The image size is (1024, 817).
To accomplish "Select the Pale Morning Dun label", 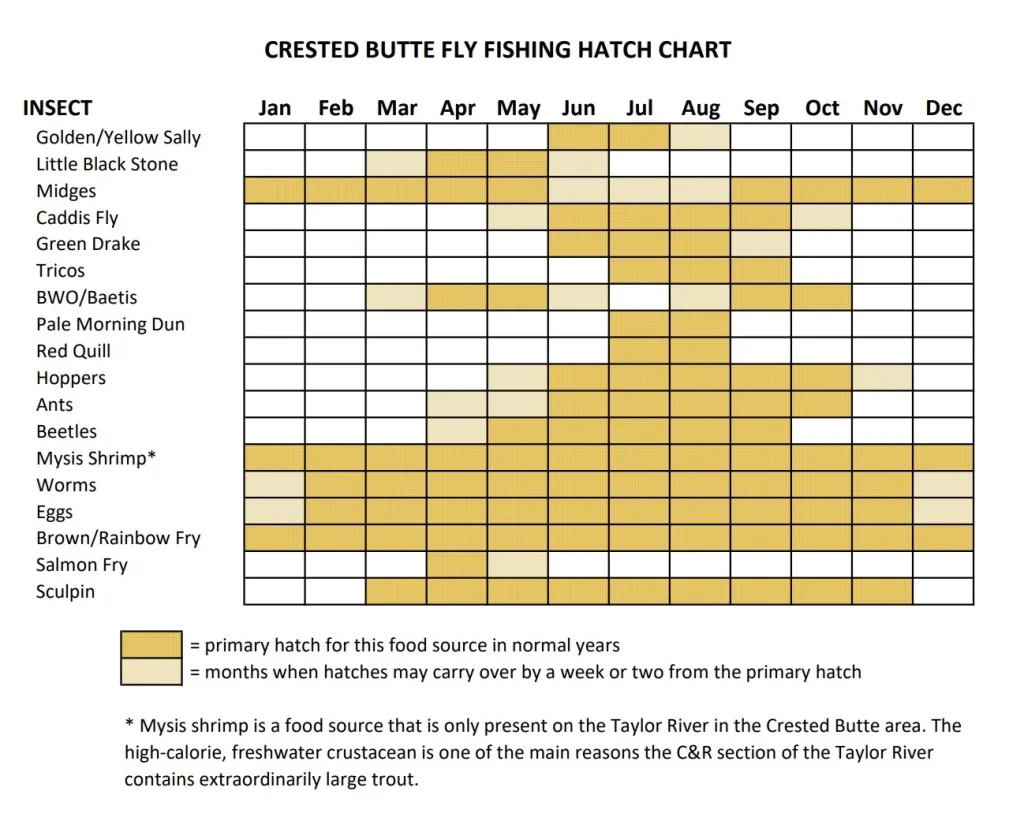I will (x=110, y=324).
